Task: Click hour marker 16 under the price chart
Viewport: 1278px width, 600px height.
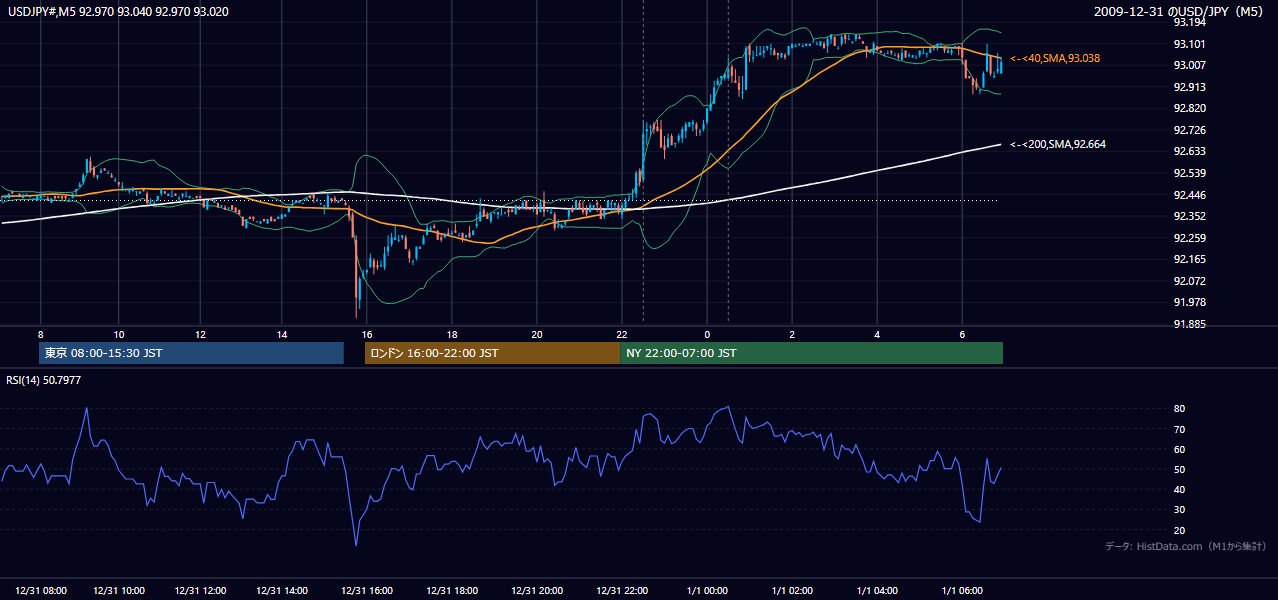Action: click(x=367, y=334)
